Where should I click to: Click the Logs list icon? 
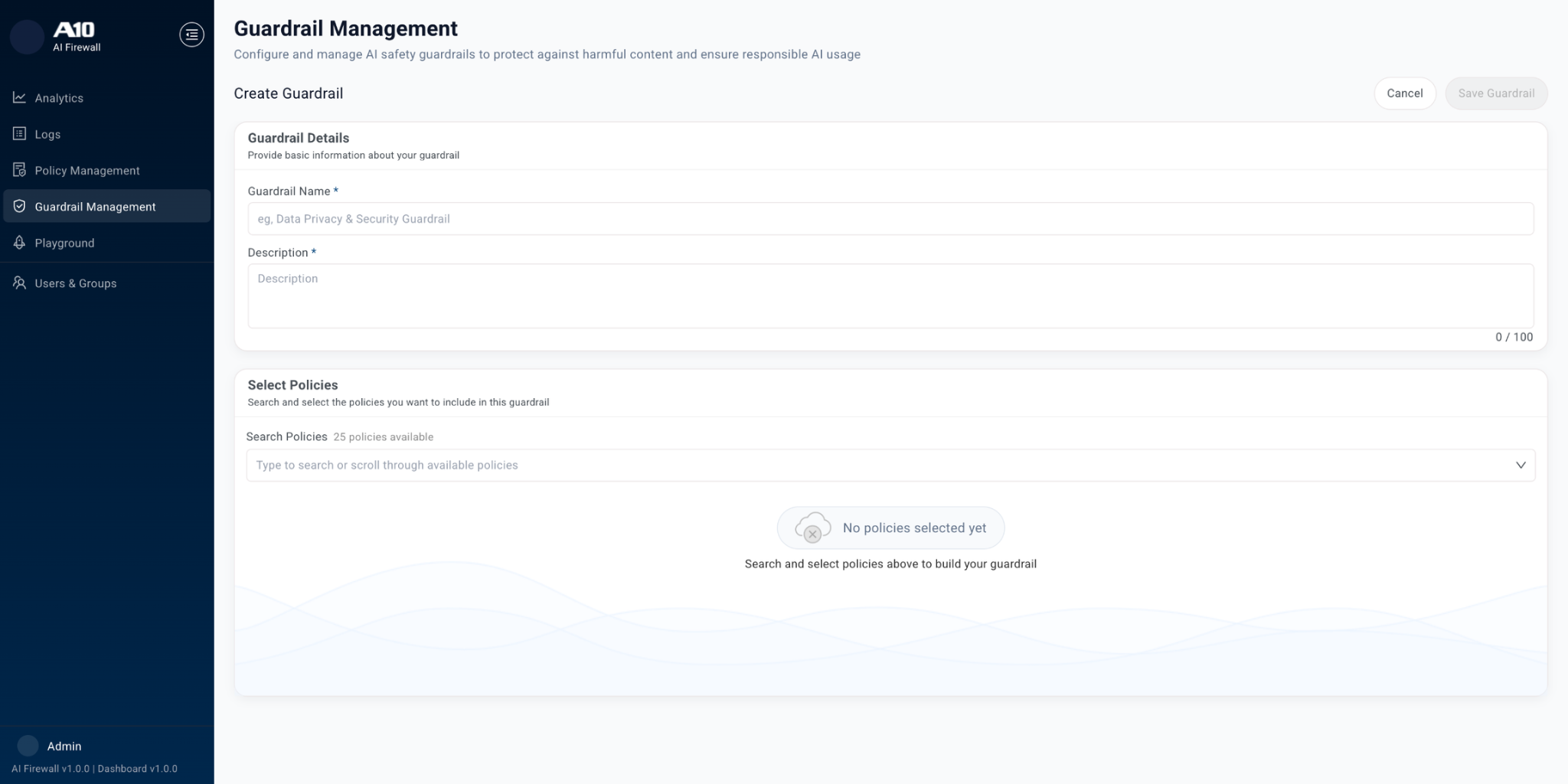(19, 134)
